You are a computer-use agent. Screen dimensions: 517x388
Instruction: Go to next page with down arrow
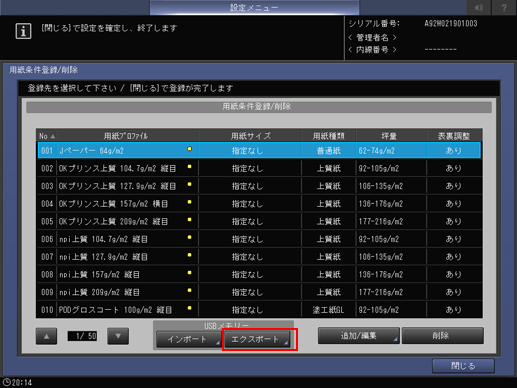[x=118, y=336]
